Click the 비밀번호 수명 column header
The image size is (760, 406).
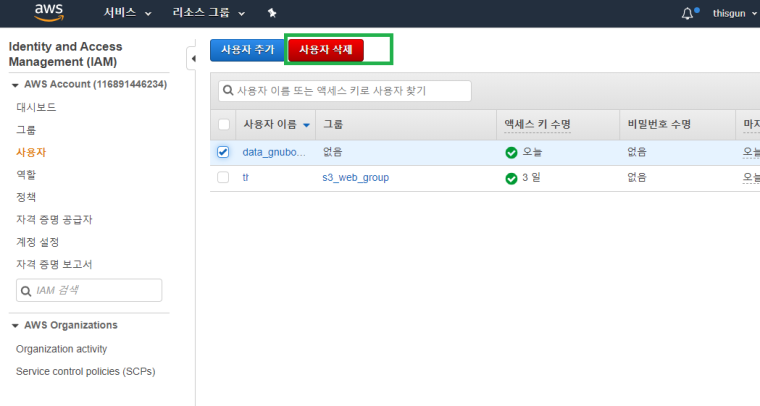click(659, 125)
